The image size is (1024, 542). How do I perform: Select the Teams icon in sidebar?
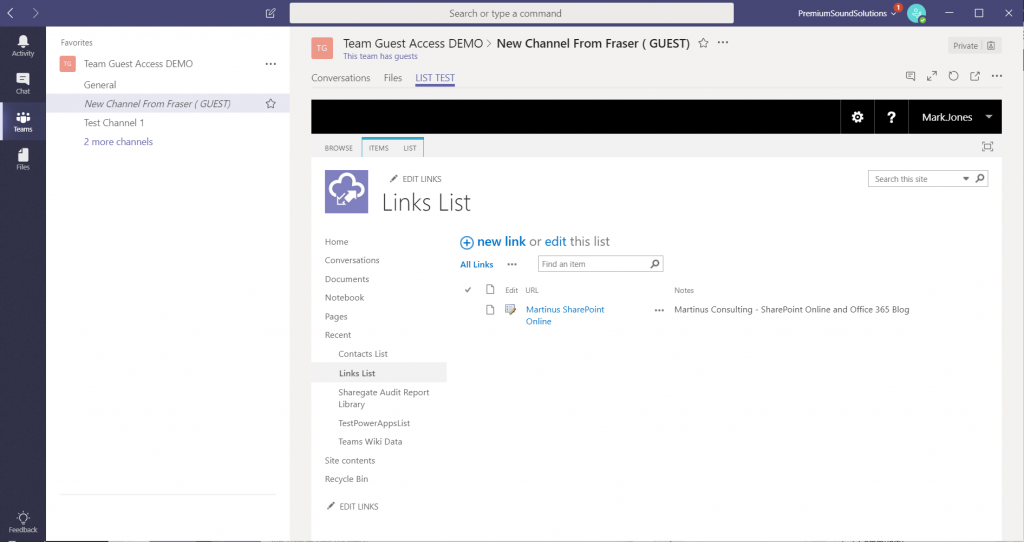coord(23,121)
